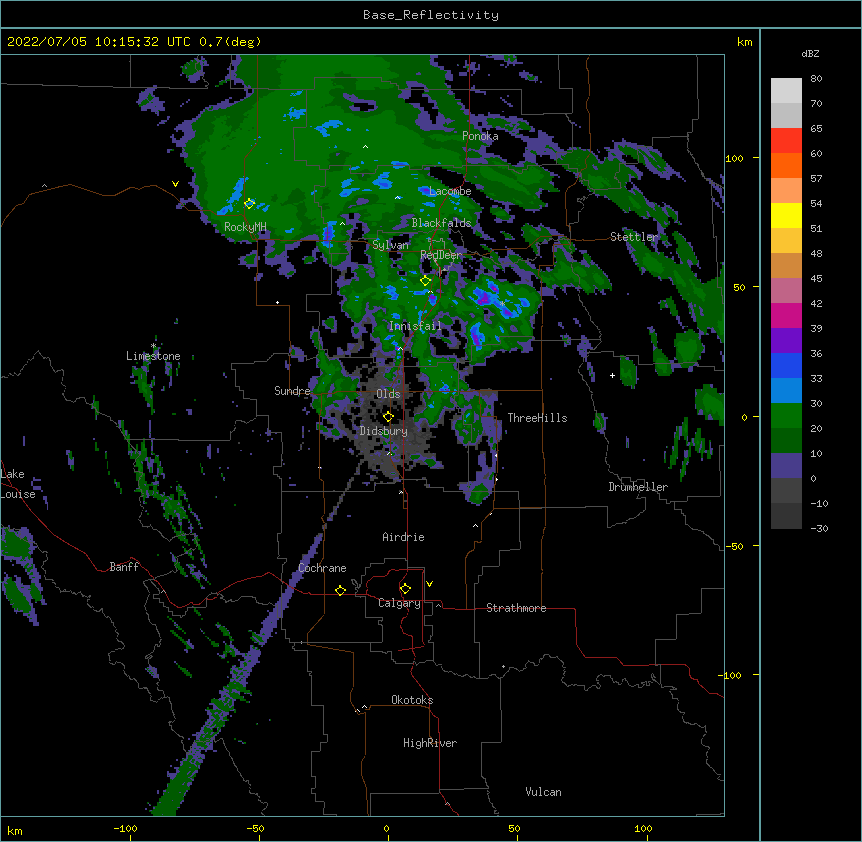
Task: Click the dBZ legend heading
Action: click(x=810, y=53)
